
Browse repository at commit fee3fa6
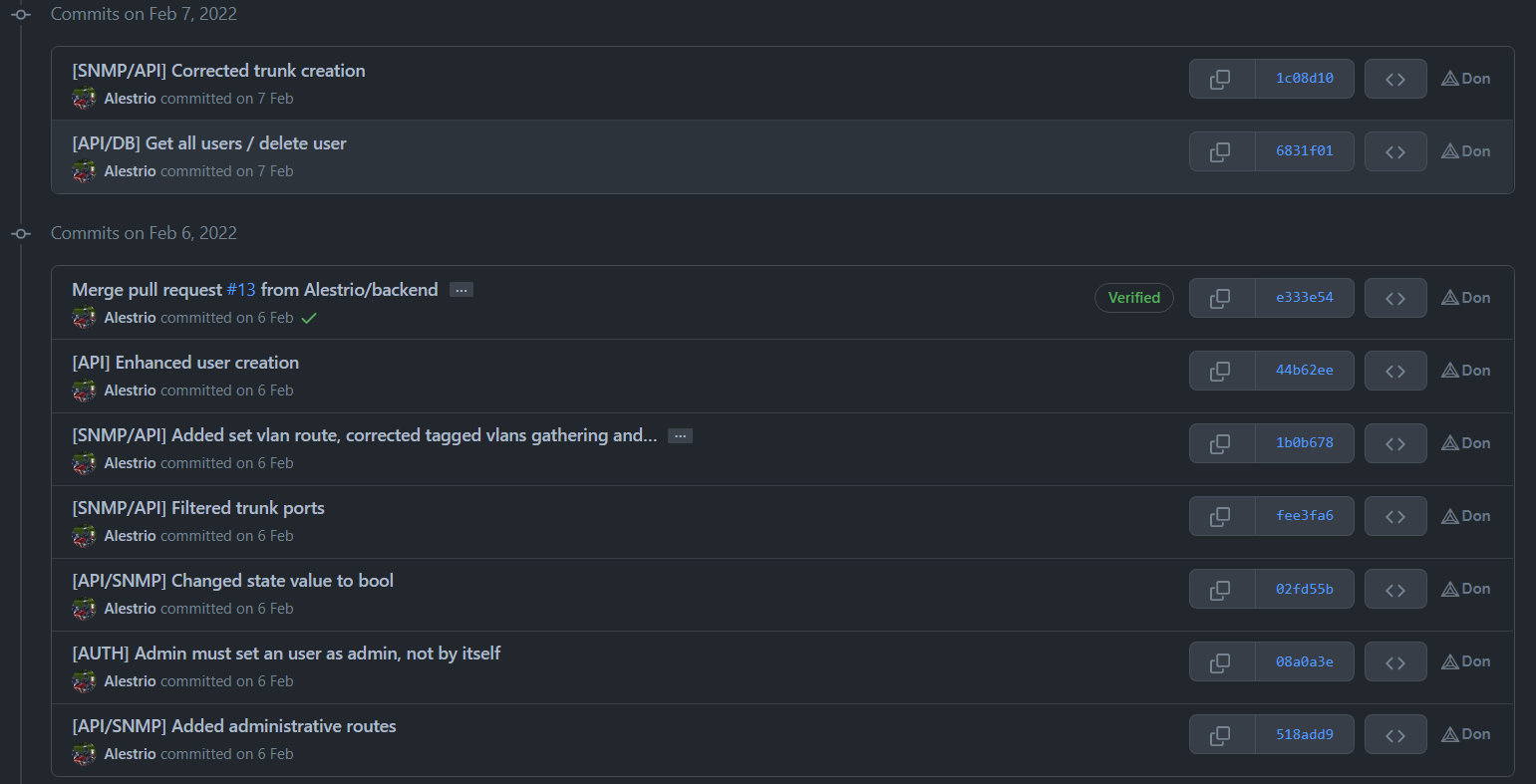pos(1395,516)
